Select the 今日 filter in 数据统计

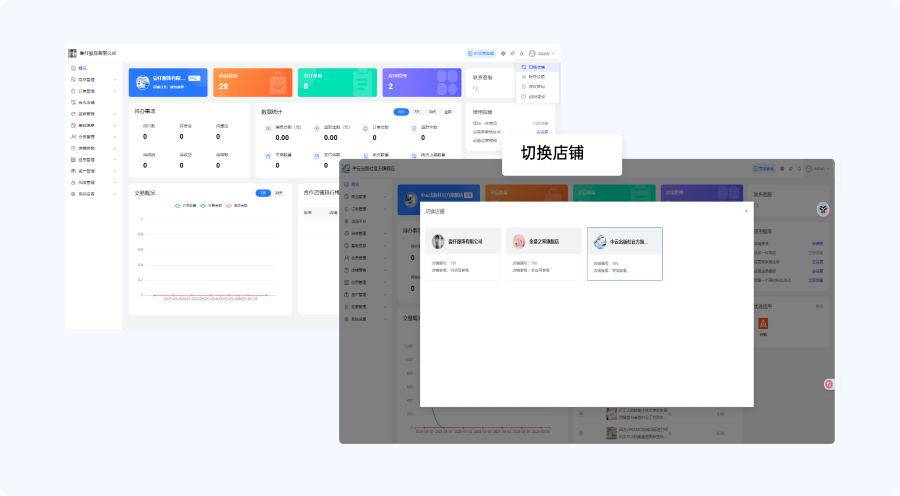[400, 112]
